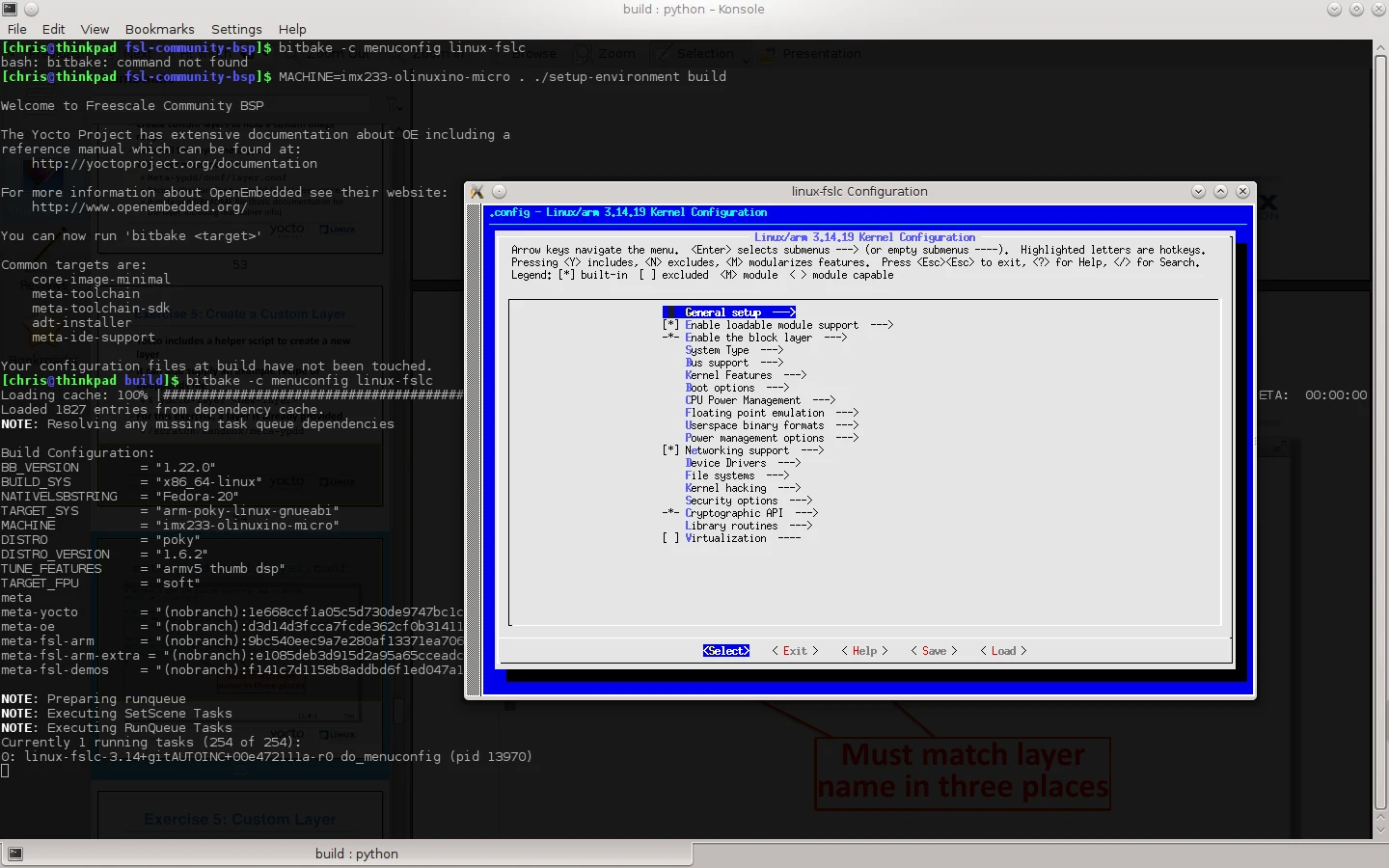
Task: Click the Configuration window vertical scrollbar
Action: point(474,449)
